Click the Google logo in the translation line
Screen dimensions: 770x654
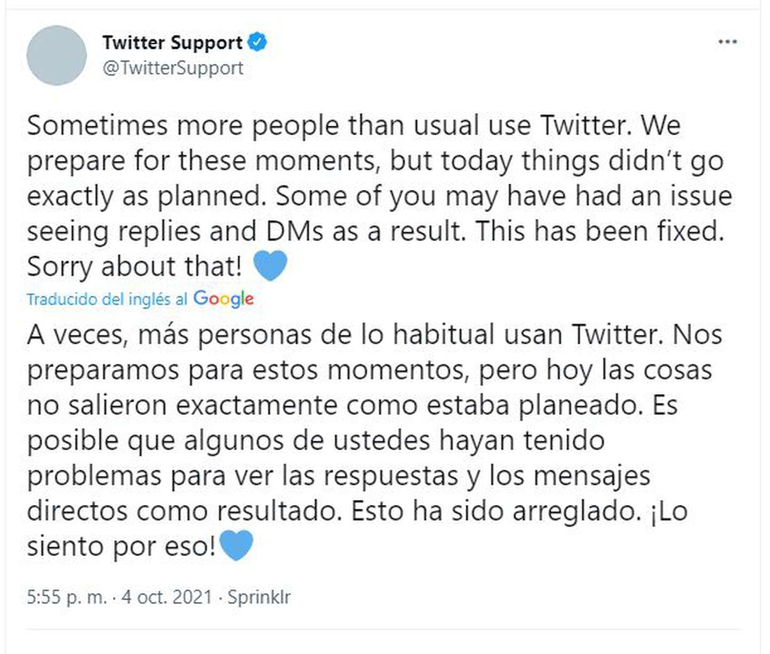pyautogui.click(x=224, y=298)
